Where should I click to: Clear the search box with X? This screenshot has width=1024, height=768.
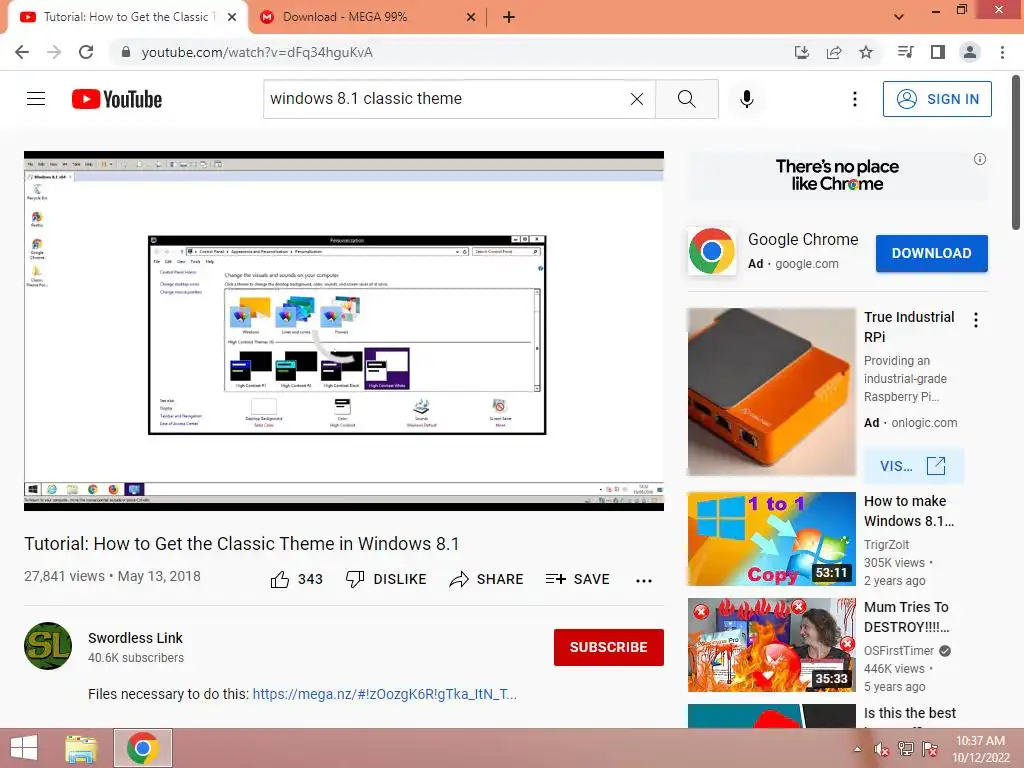coord(637,99)
